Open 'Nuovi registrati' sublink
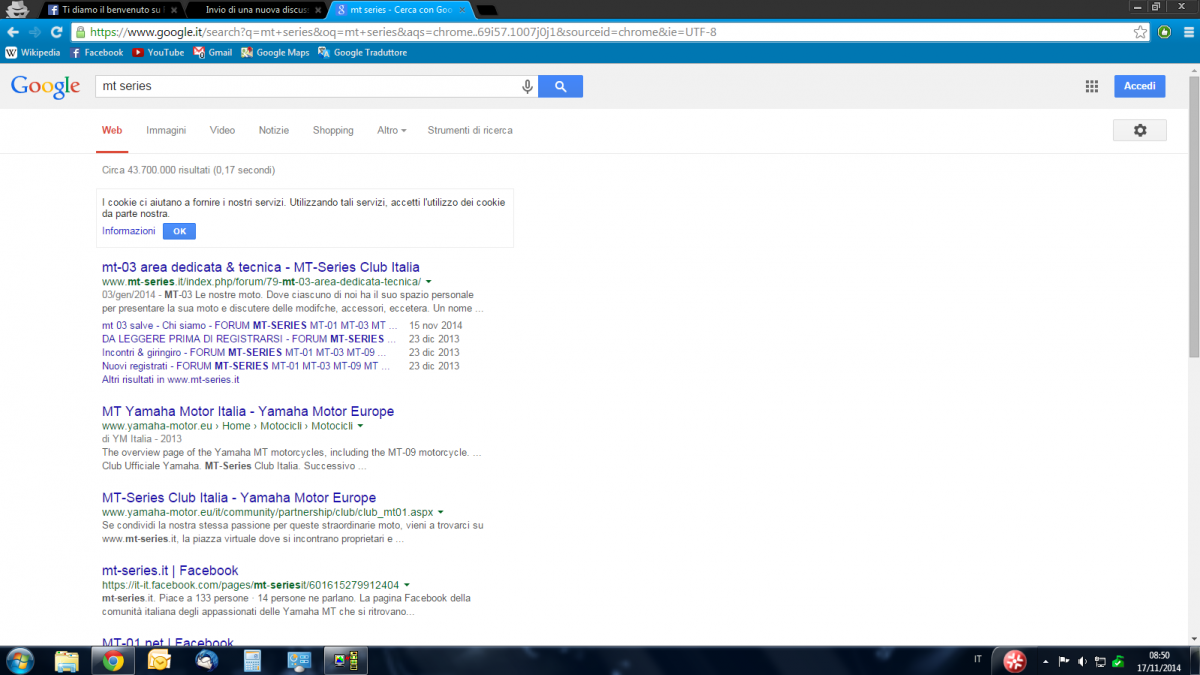Image resolution: width=1200 pixels, height=675 pixels. 245,366
